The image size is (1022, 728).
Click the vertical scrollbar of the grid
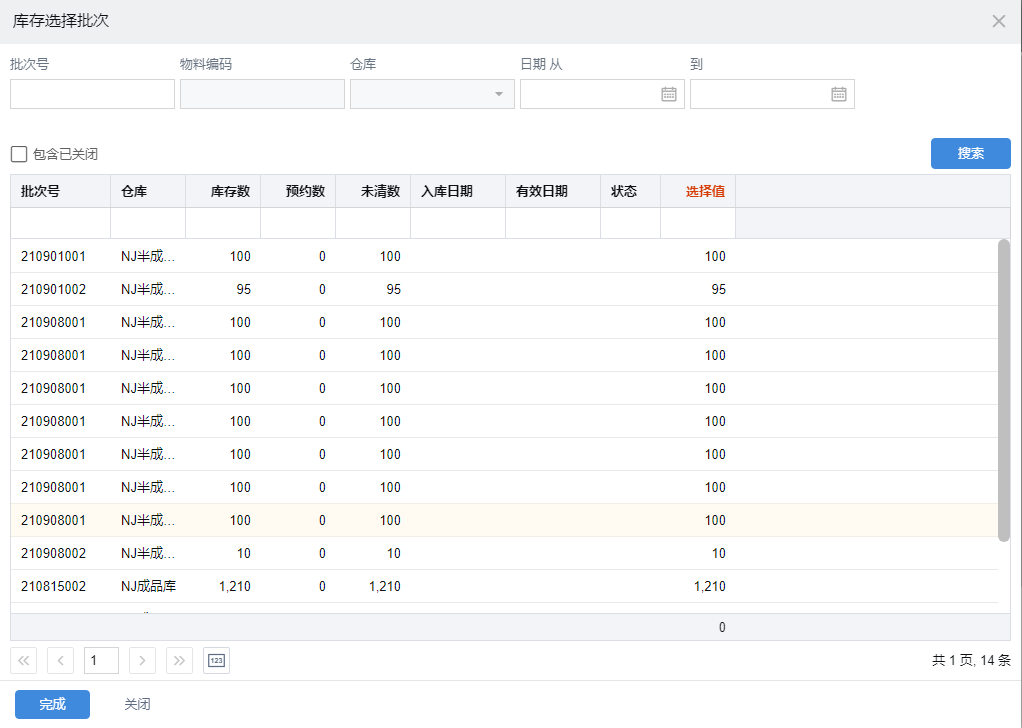1004,390
